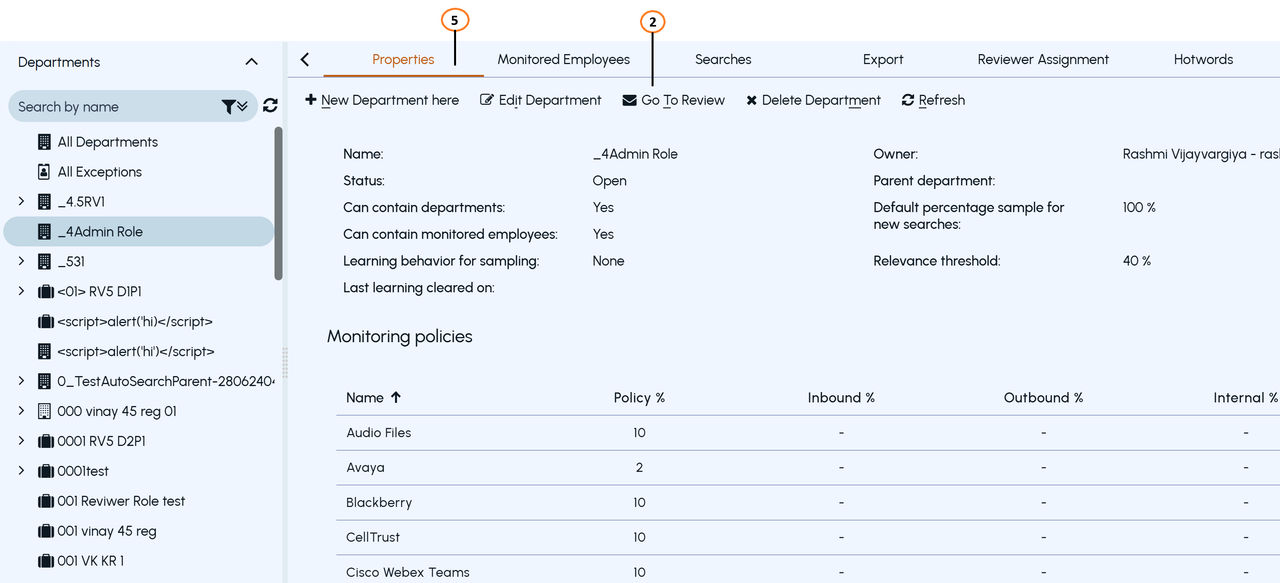Open the Reviewer Assignment tab
1280x583 pixels.
click(x=1043, y=60)
